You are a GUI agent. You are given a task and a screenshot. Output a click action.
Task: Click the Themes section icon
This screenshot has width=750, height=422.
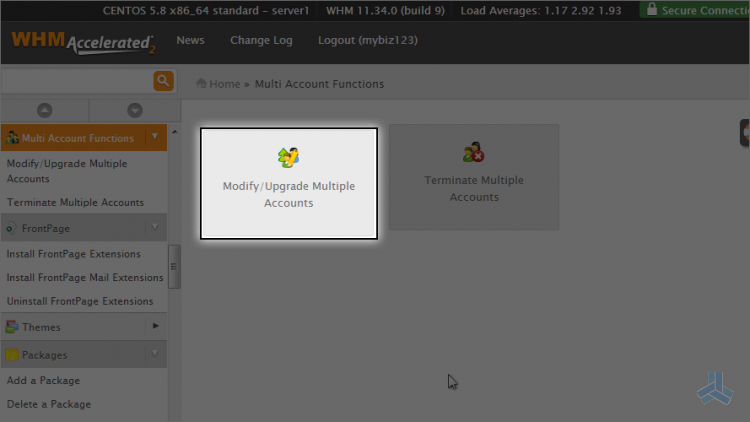click(12, 327)
